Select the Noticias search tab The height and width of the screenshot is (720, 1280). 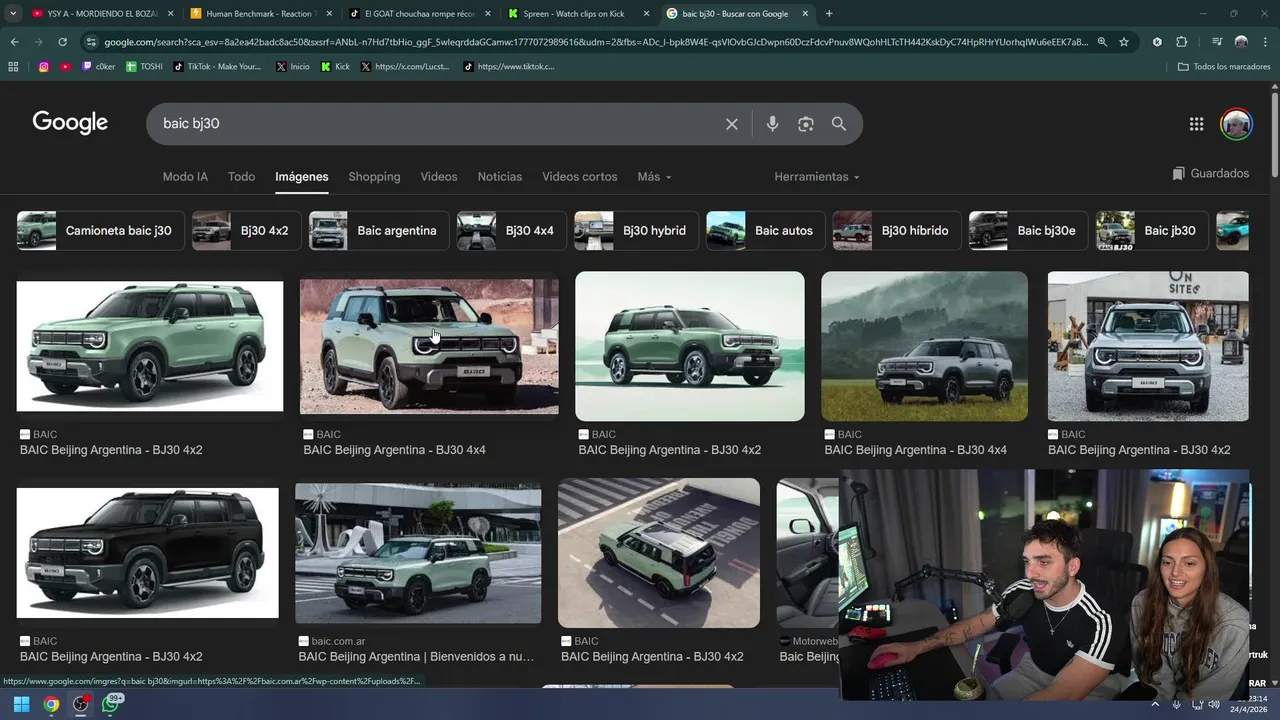point(500,177)
